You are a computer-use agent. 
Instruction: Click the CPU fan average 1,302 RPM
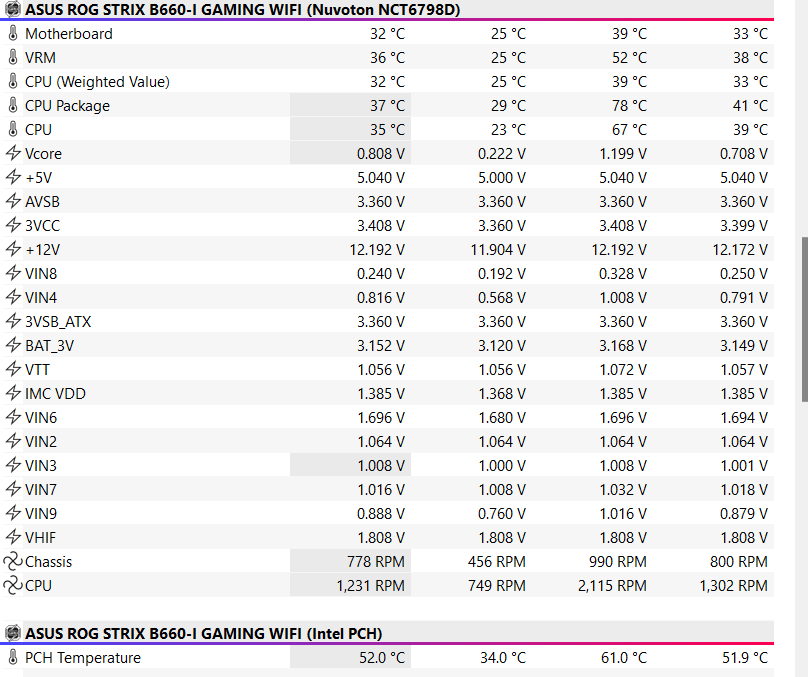coord(733,586)
